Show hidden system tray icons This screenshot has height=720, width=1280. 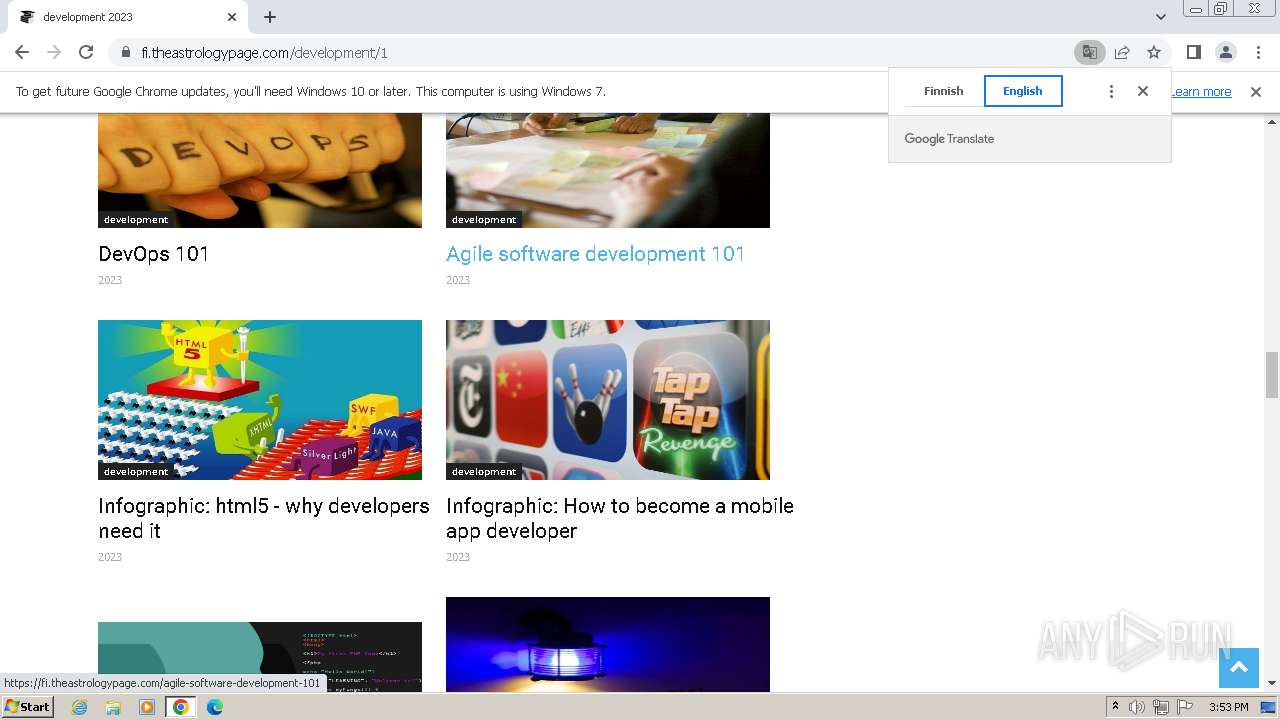click(x=1115, y=707)
